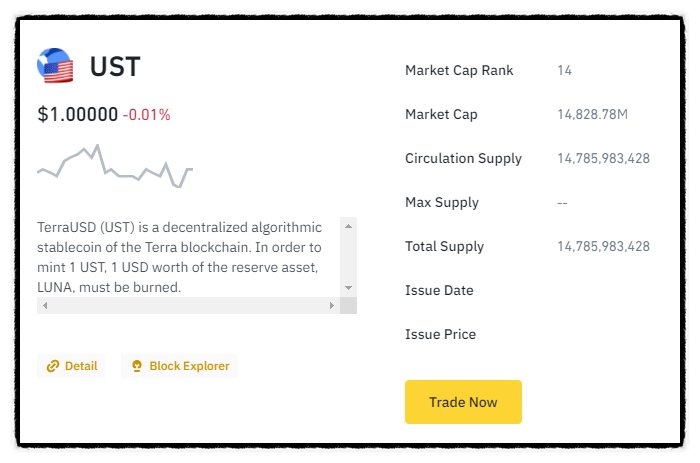Click the Trade Now button
This screenshot has height=463, width=700.
click(x=463, y=402)
